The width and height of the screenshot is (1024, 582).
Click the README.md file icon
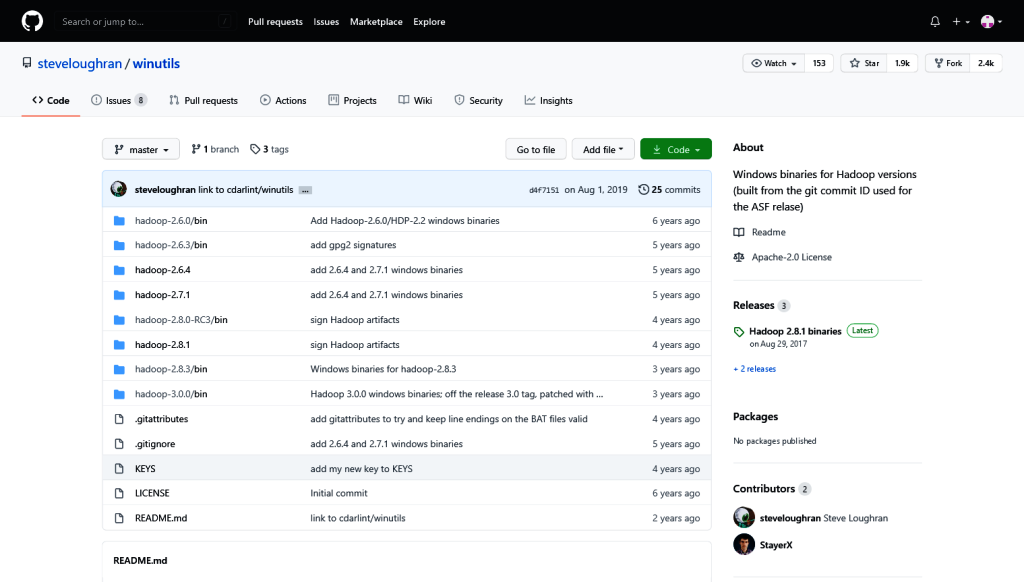tap(119, 519)
